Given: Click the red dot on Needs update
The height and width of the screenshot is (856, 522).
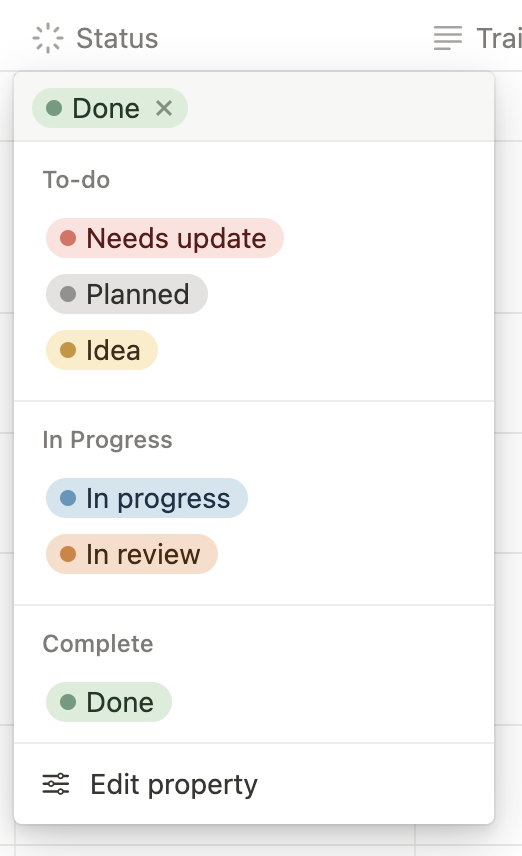Looking at the screenshot, I should click(68, 238).
